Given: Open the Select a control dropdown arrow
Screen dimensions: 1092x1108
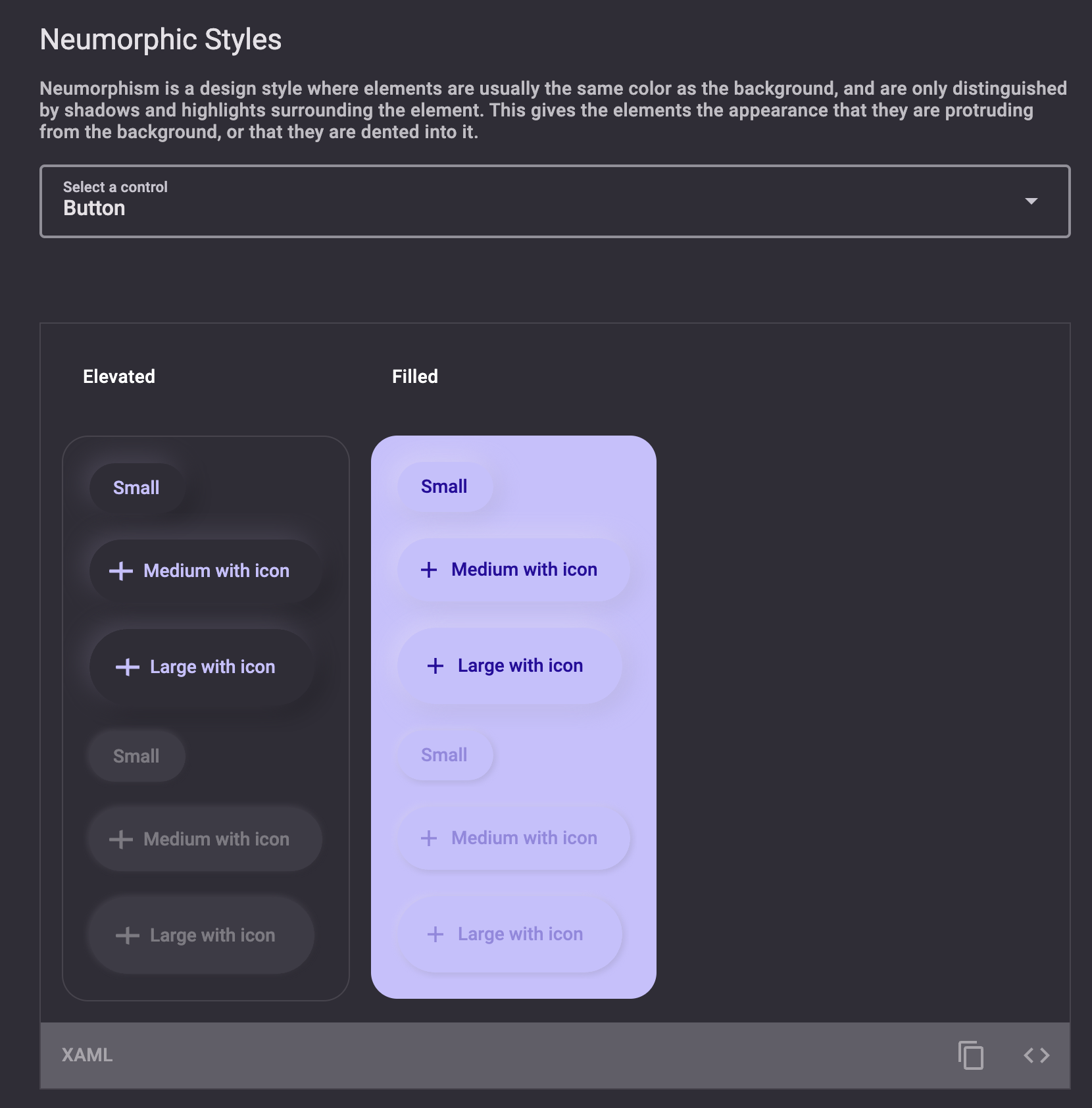Looking at the screenshot, I should (x=1031, y=201).
